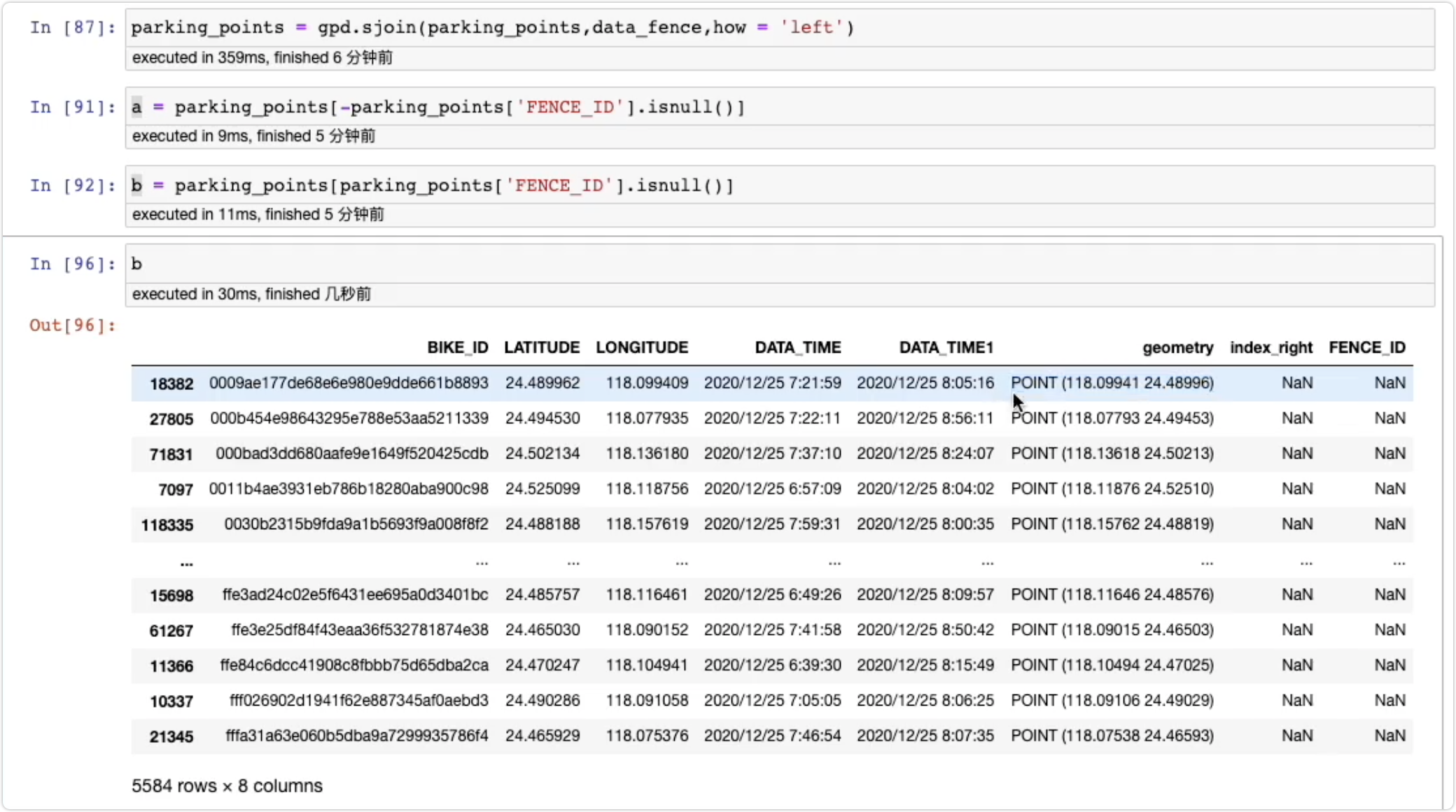Image resolution: width=1456 pixels, height=812 pixels.
Task: Click the 5584 rows × 8 columns summary
Action: [227, 786]
